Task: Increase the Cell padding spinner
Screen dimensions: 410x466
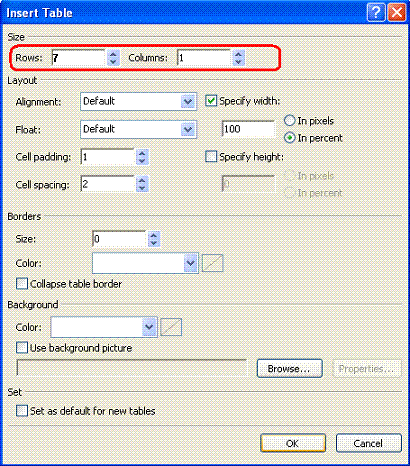Action: [142, 153]
